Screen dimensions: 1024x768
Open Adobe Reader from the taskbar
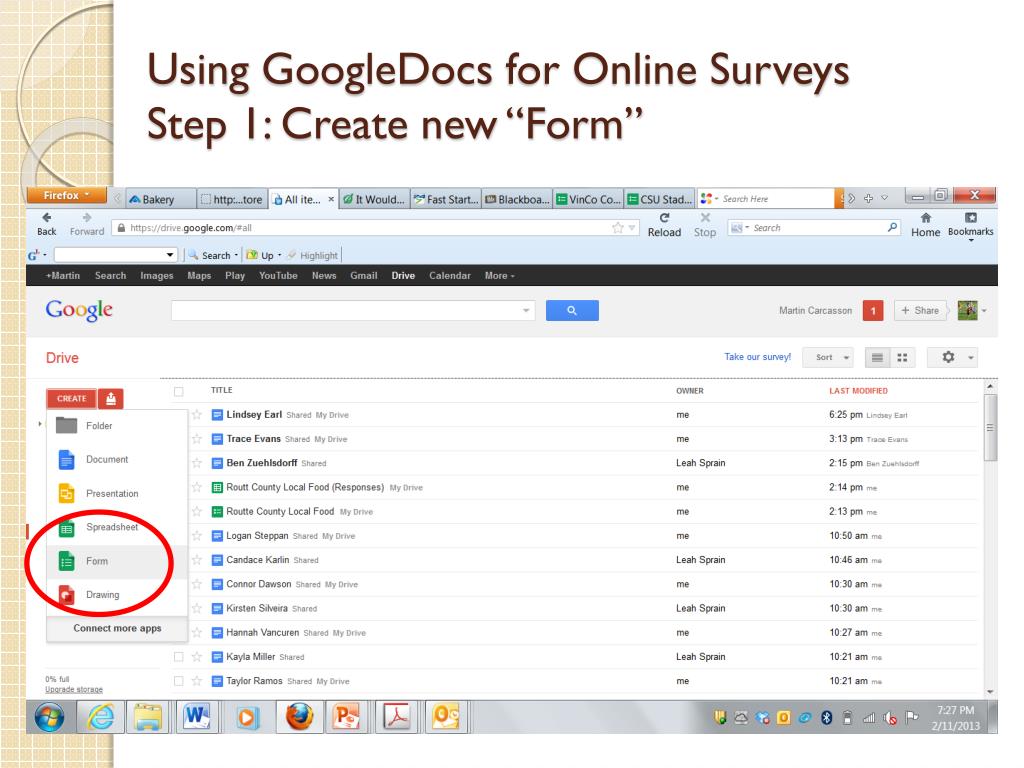[396, 717]
